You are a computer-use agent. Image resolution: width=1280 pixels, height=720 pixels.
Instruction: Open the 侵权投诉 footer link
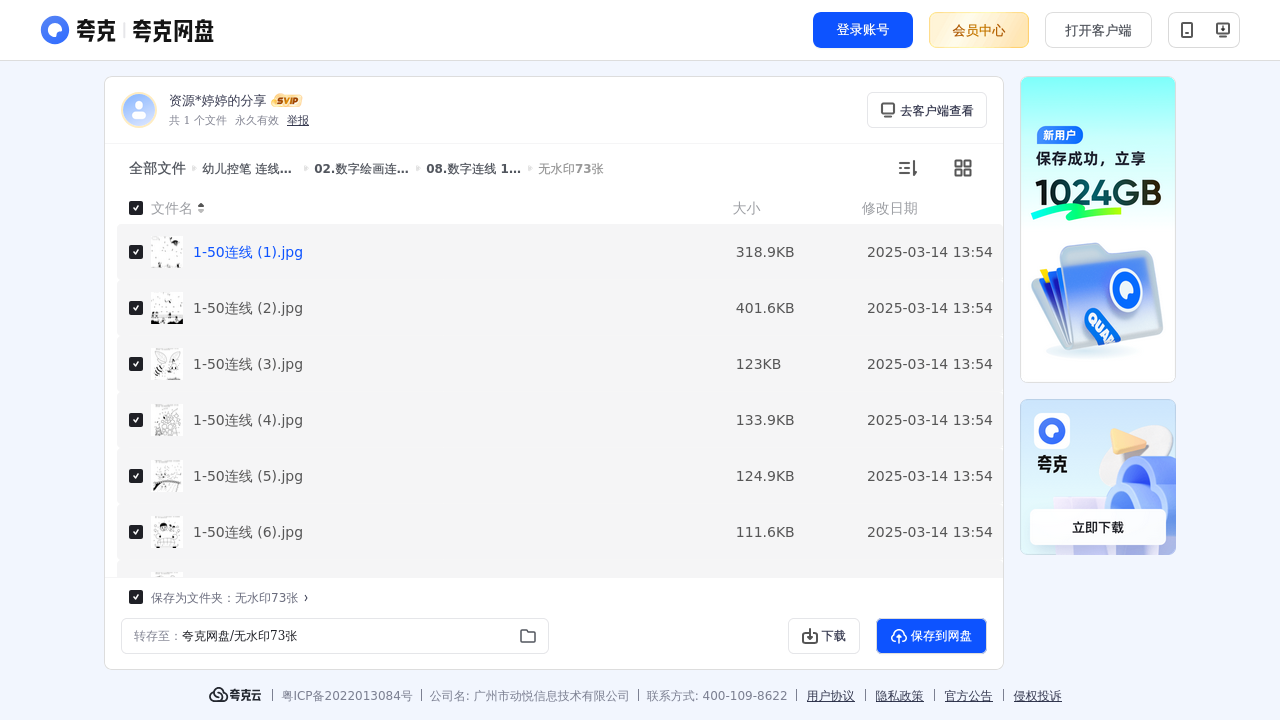(x=1038, y=696)
